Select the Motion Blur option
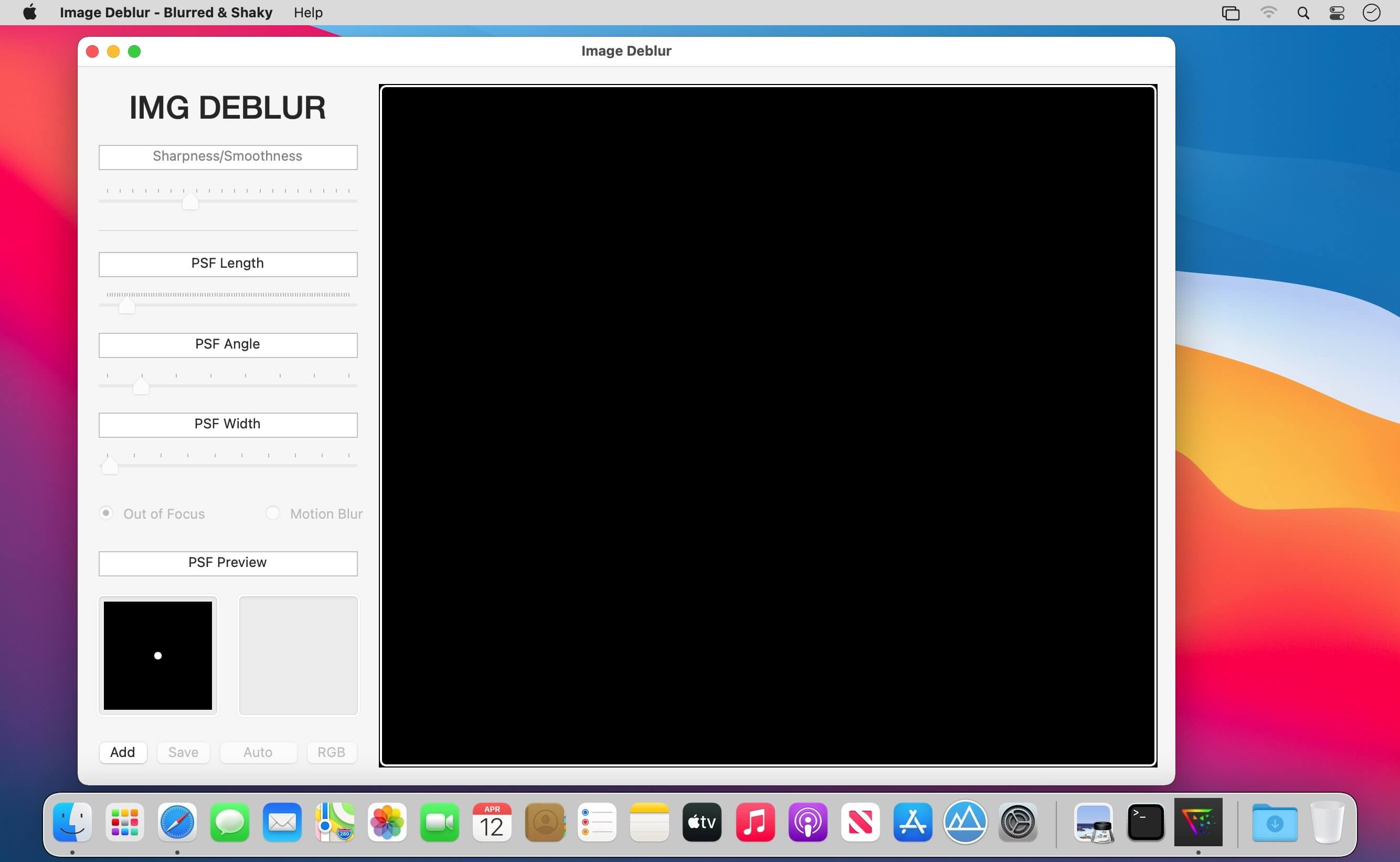The width and height of the screenshot is (1400, 862). point(273,513)
